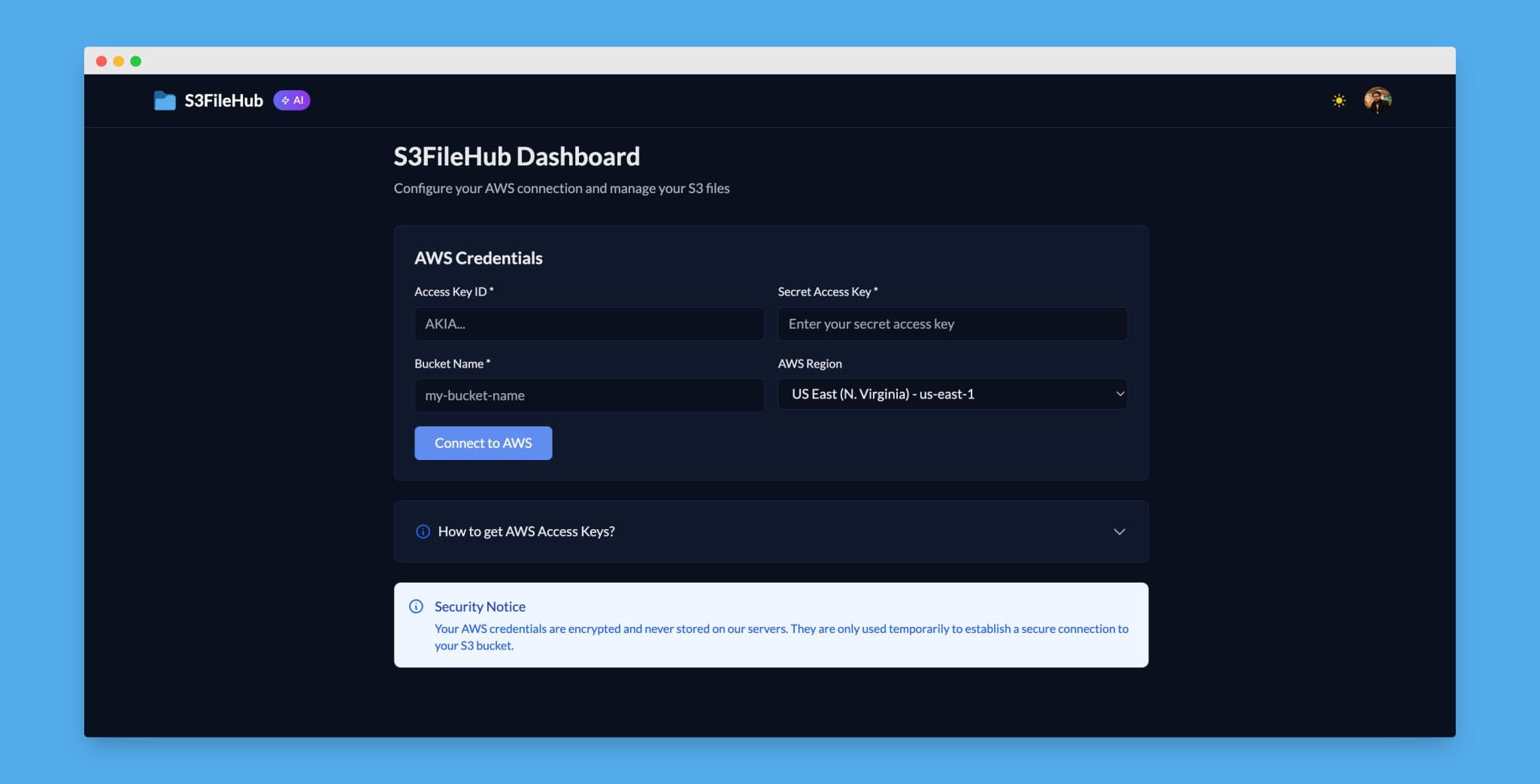
Task: Click the AWS Region label
Action: 810,364
